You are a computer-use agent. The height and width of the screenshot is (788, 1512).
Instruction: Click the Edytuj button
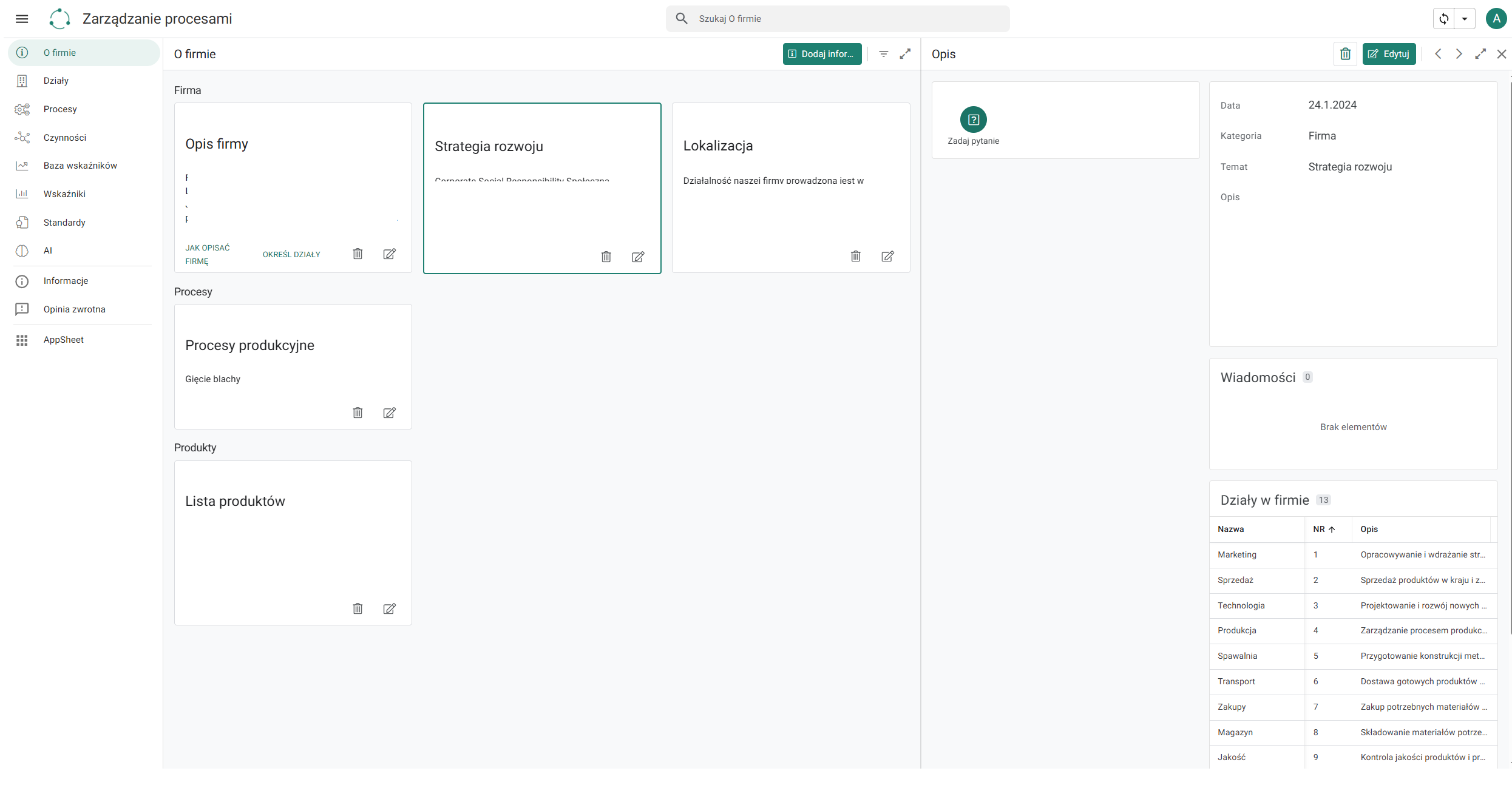pos(1389,54)
